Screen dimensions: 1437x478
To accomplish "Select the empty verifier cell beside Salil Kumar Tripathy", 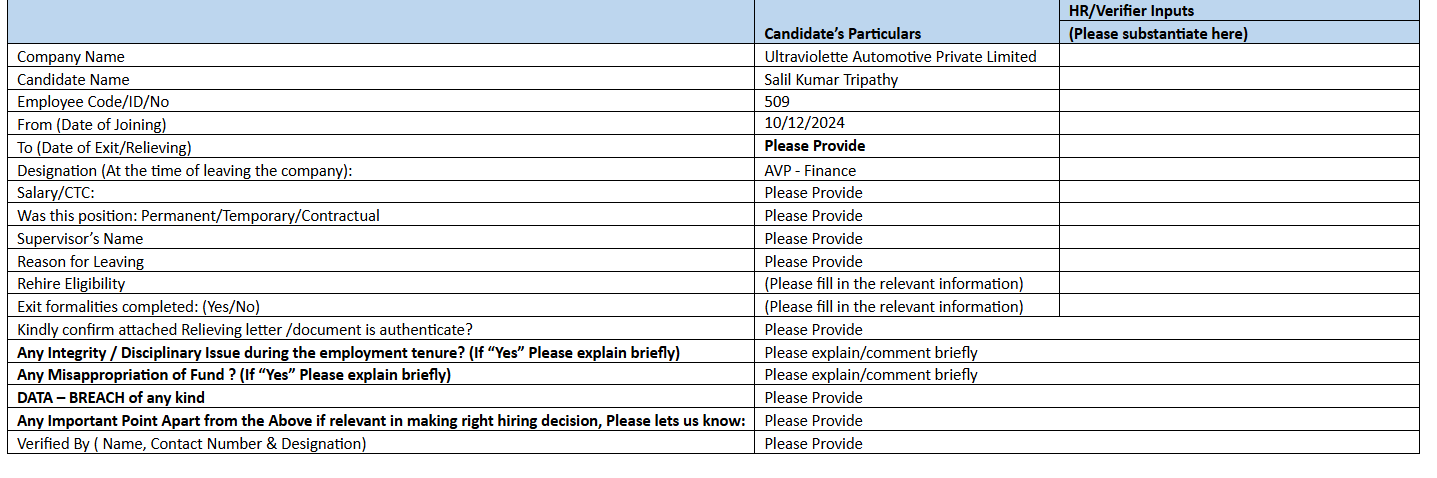I will [1238, 80].
